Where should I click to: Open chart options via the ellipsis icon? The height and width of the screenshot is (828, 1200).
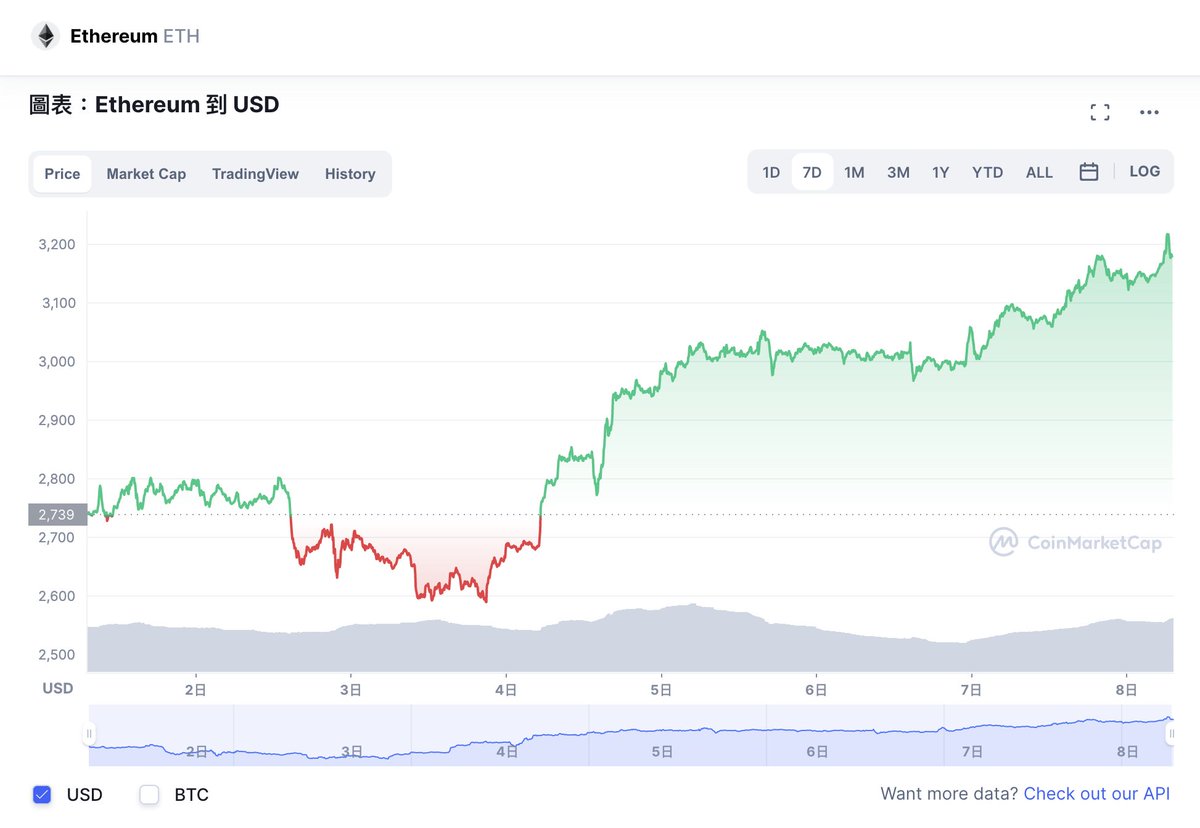point(1148,112)
